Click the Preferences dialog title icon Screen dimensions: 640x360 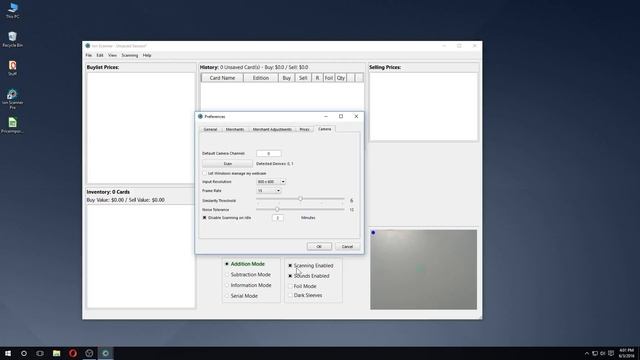pyautogui.click(x=200, y=116)
